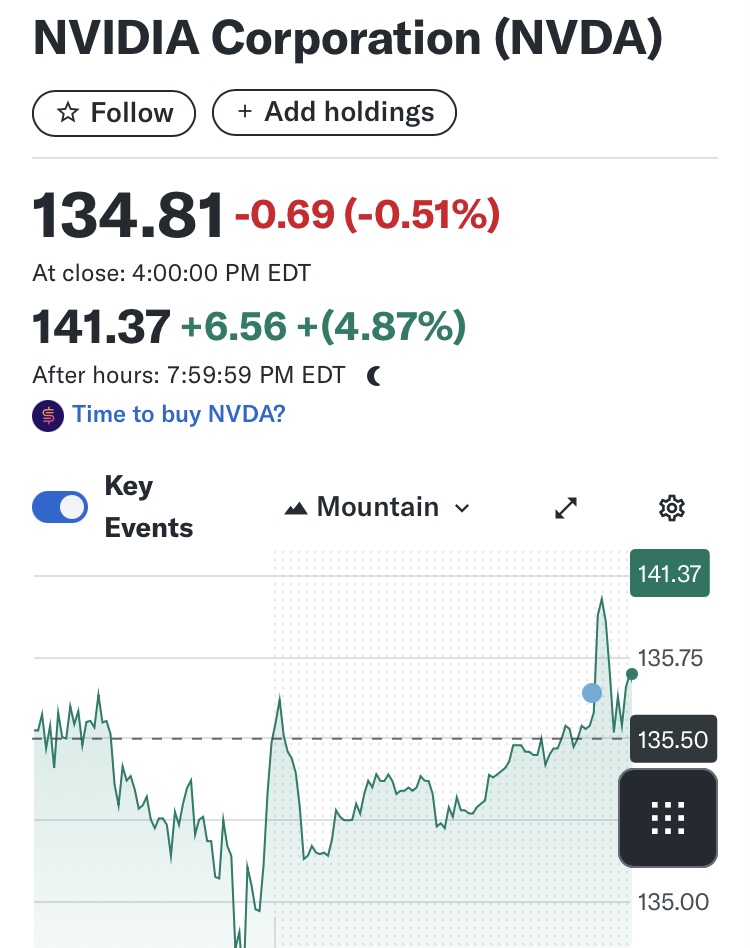The width and height of the screenshot is (750, 948).
Task: Click the green 141.37 chart price tag
Action: coord(669,574)
